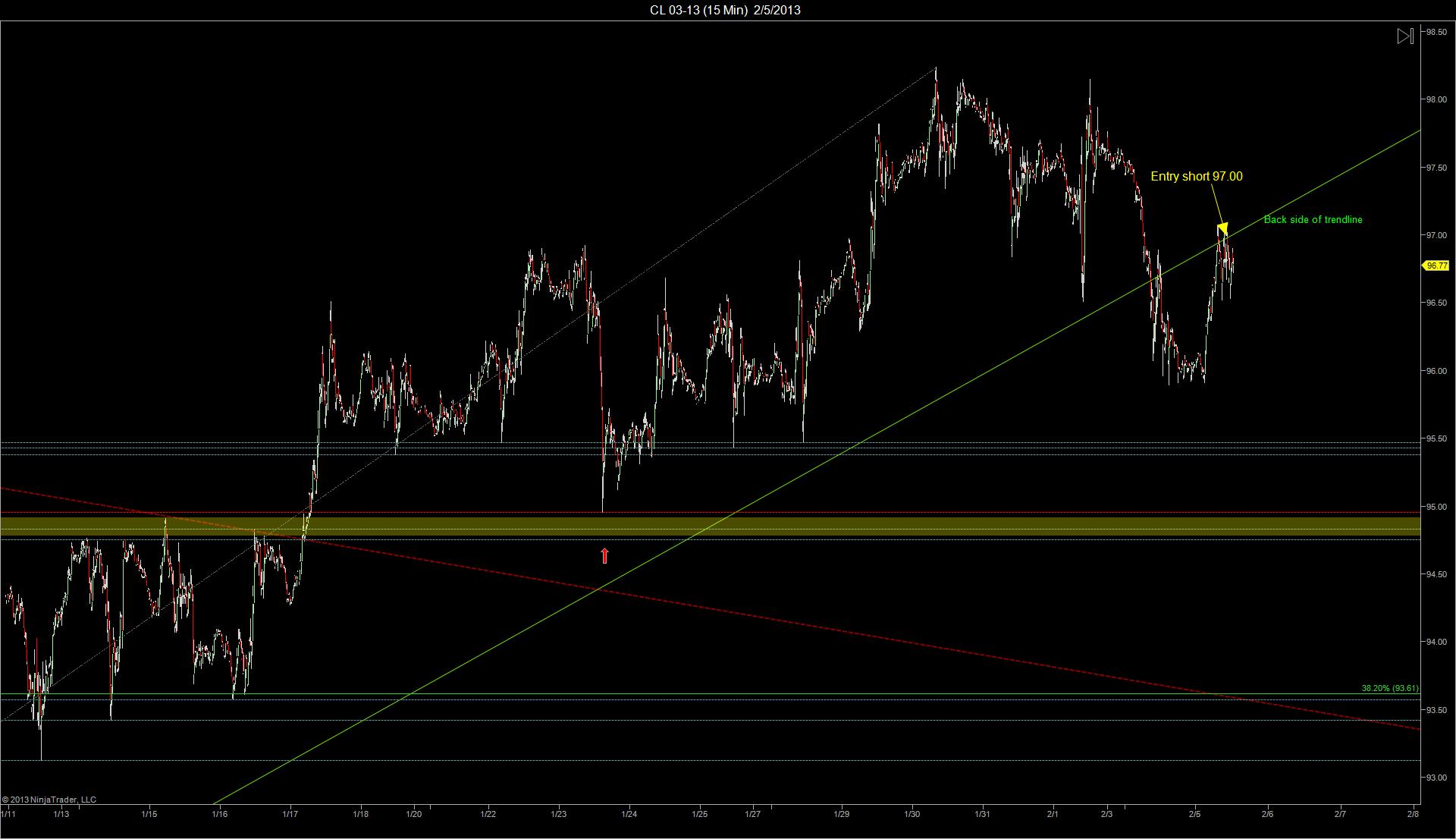Click the yellow entry short arrow marker

click(1222, 228)
